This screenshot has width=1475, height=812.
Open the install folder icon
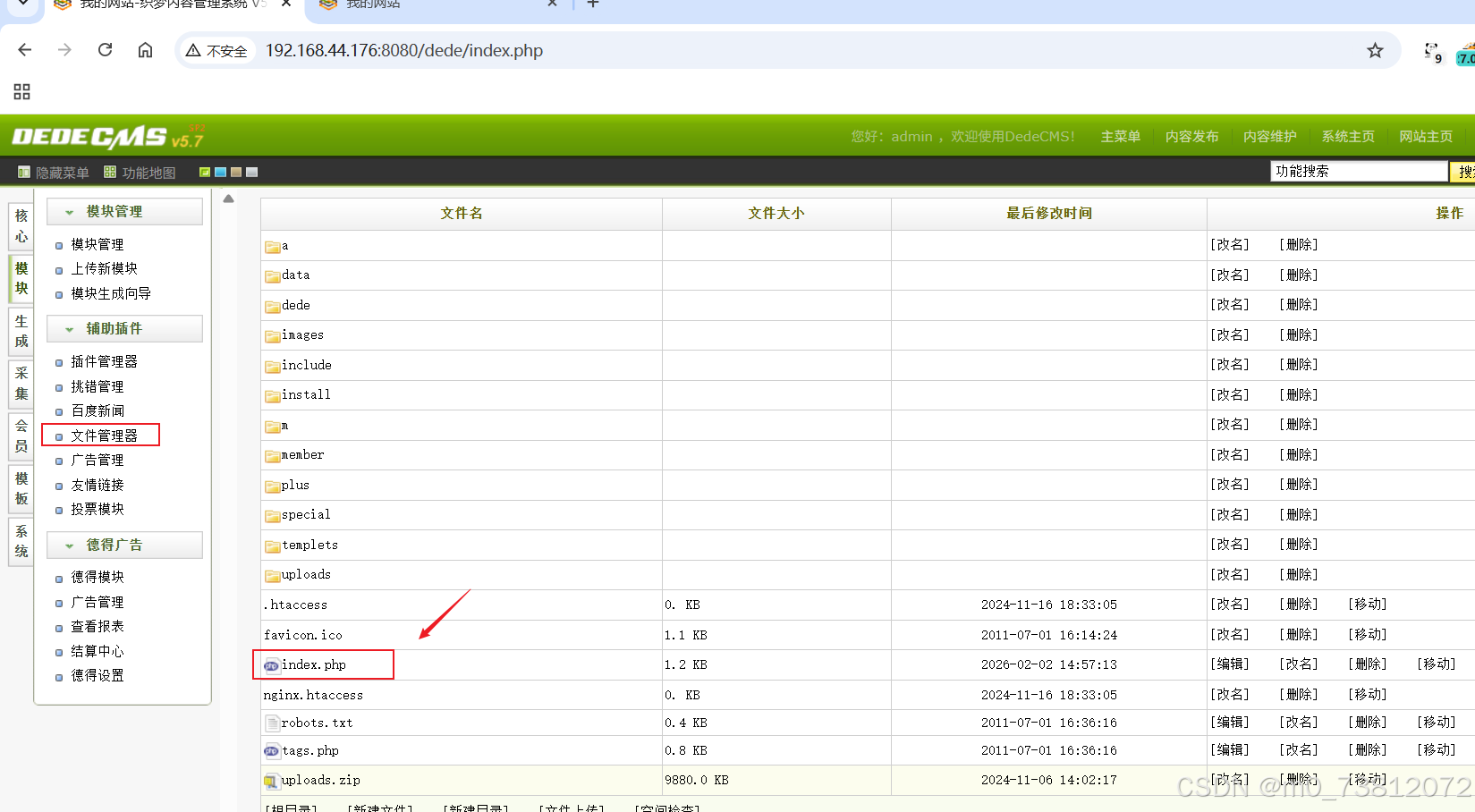(272, 396)
